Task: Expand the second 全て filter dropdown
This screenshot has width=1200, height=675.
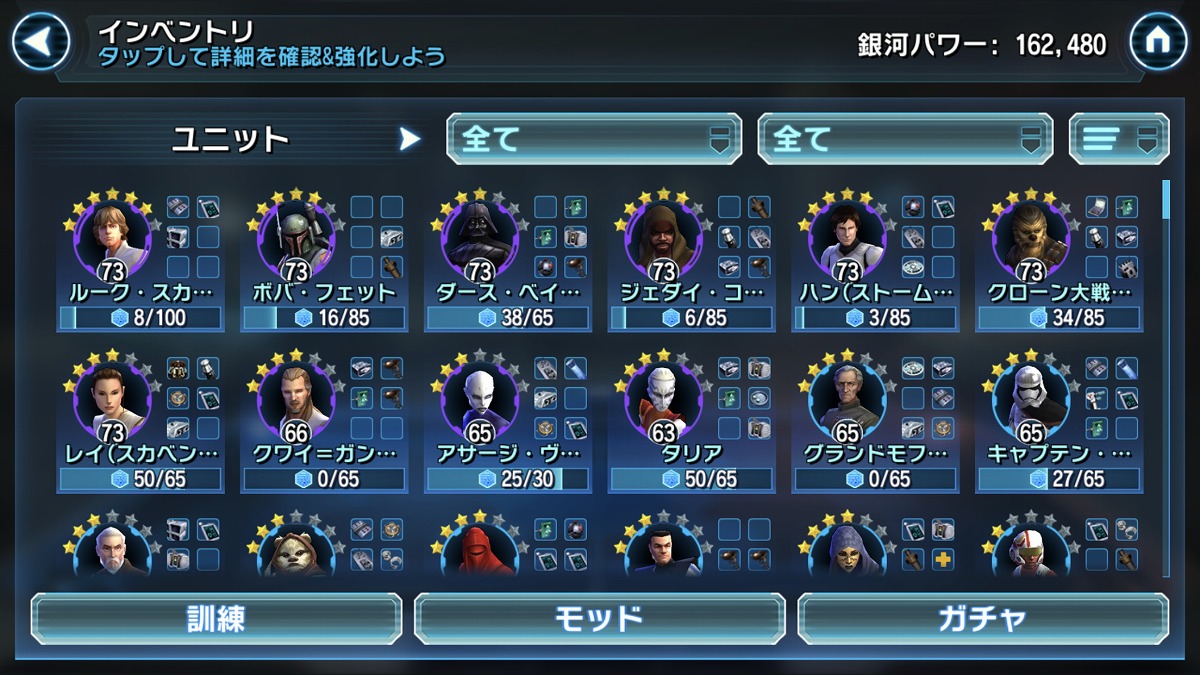Action: click(x=906, y=139)
